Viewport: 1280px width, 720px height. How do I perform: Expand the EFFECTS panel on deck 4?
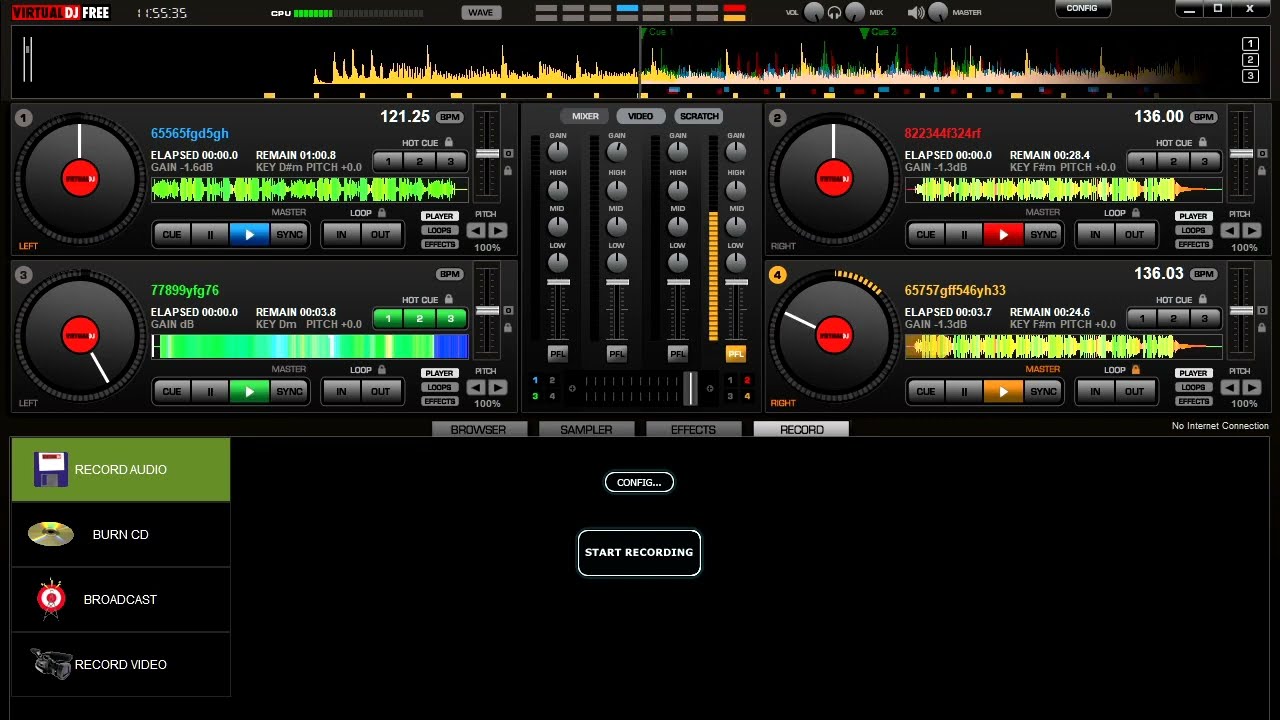1193,401
